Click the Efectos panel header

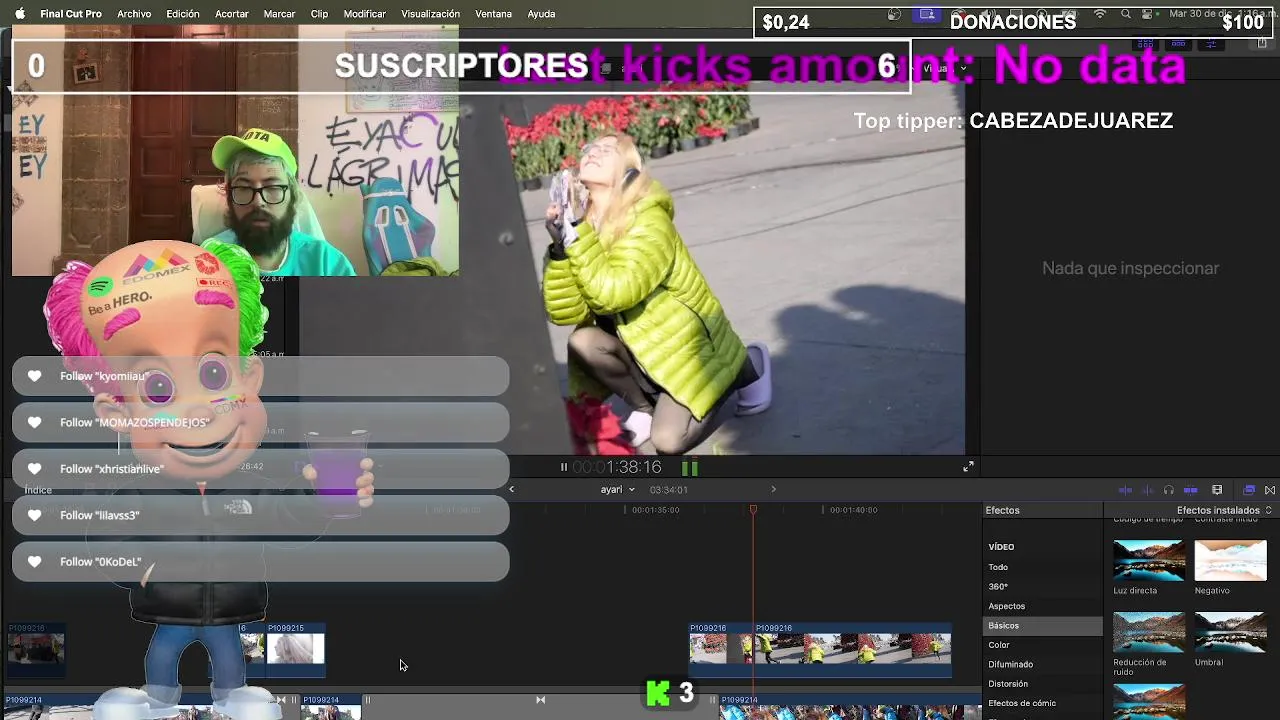point(1002,510)
